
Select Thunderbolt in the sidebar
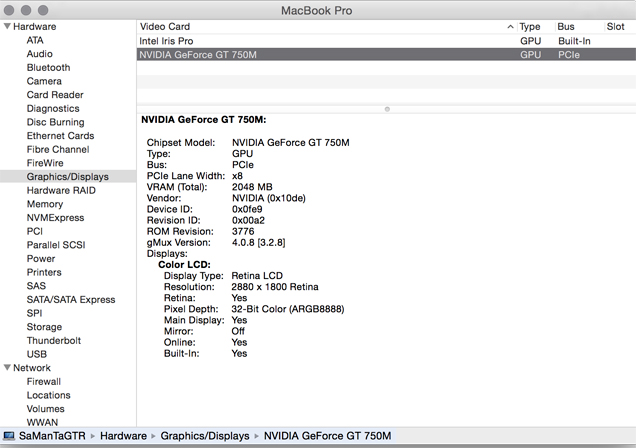[x=54, y=341]
